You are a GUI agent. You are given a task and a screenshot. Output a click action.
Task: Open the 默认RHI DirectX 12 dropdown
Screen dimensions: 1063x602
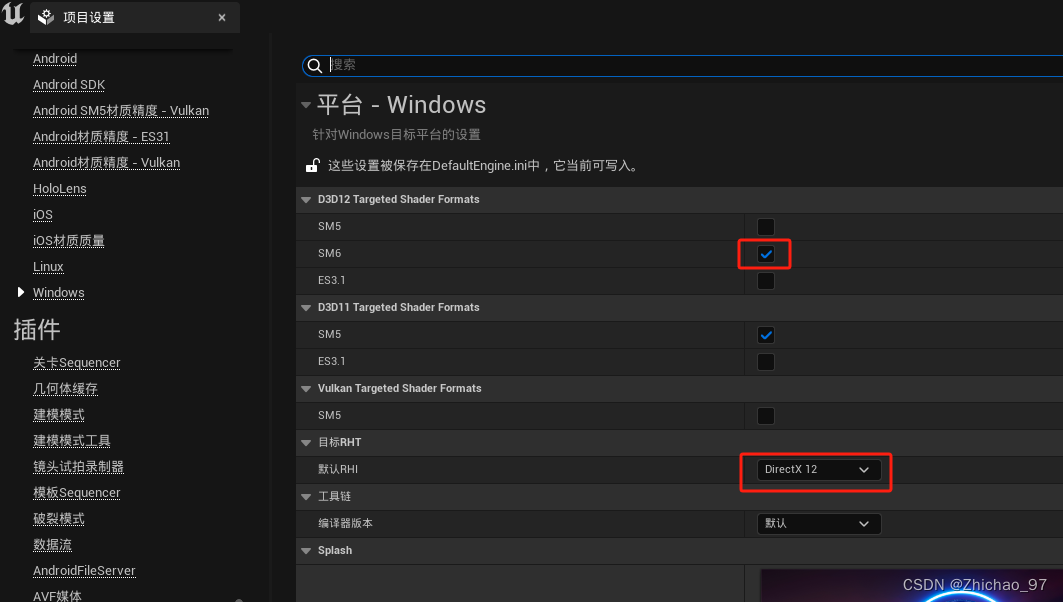818,469
